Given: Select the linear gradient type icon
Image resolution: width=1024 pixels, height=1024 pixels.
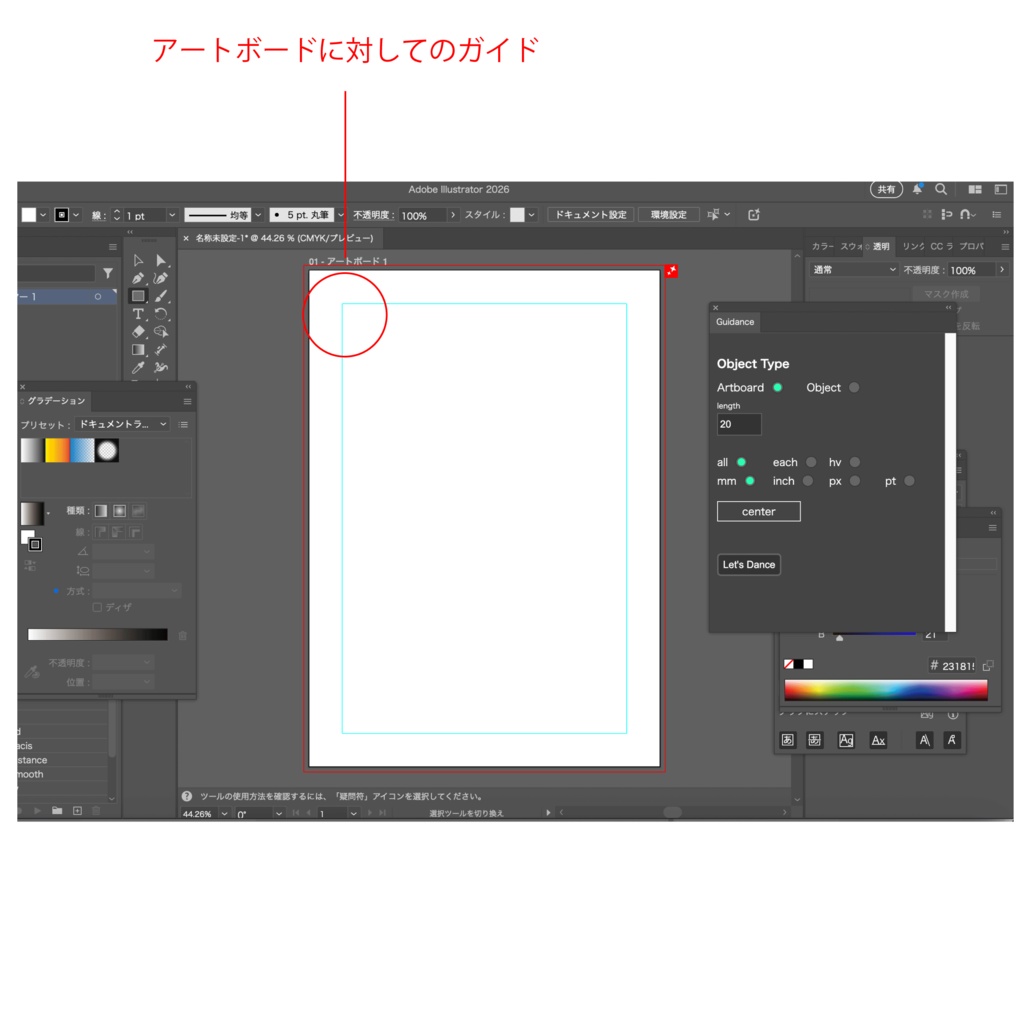Looking at the screenshot, I should (x=101, y=511).
